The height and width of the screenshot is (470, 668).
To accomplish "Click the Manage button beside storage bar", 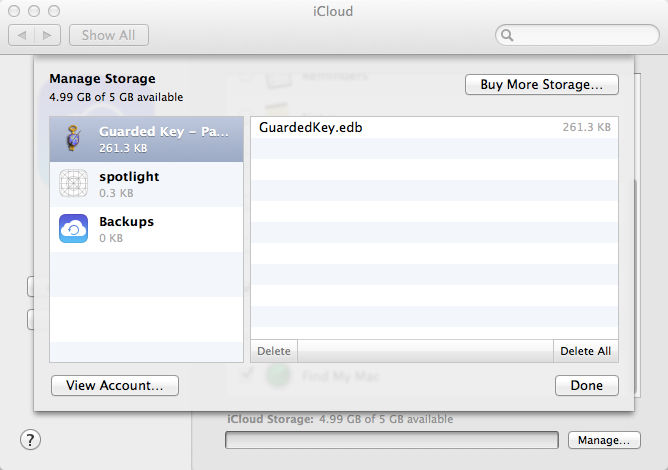I will coord(604,440).
